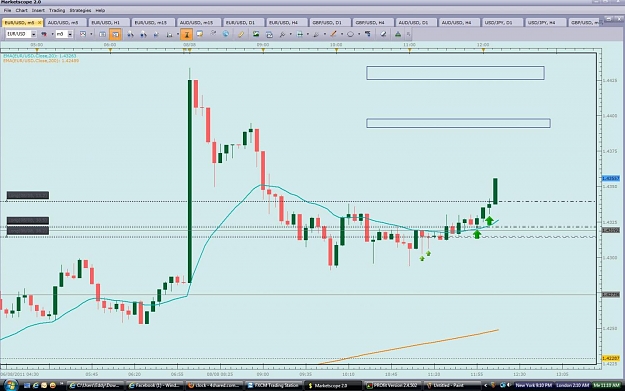
Task: Open the Strategies menu
Action: (x=80, y=10)
